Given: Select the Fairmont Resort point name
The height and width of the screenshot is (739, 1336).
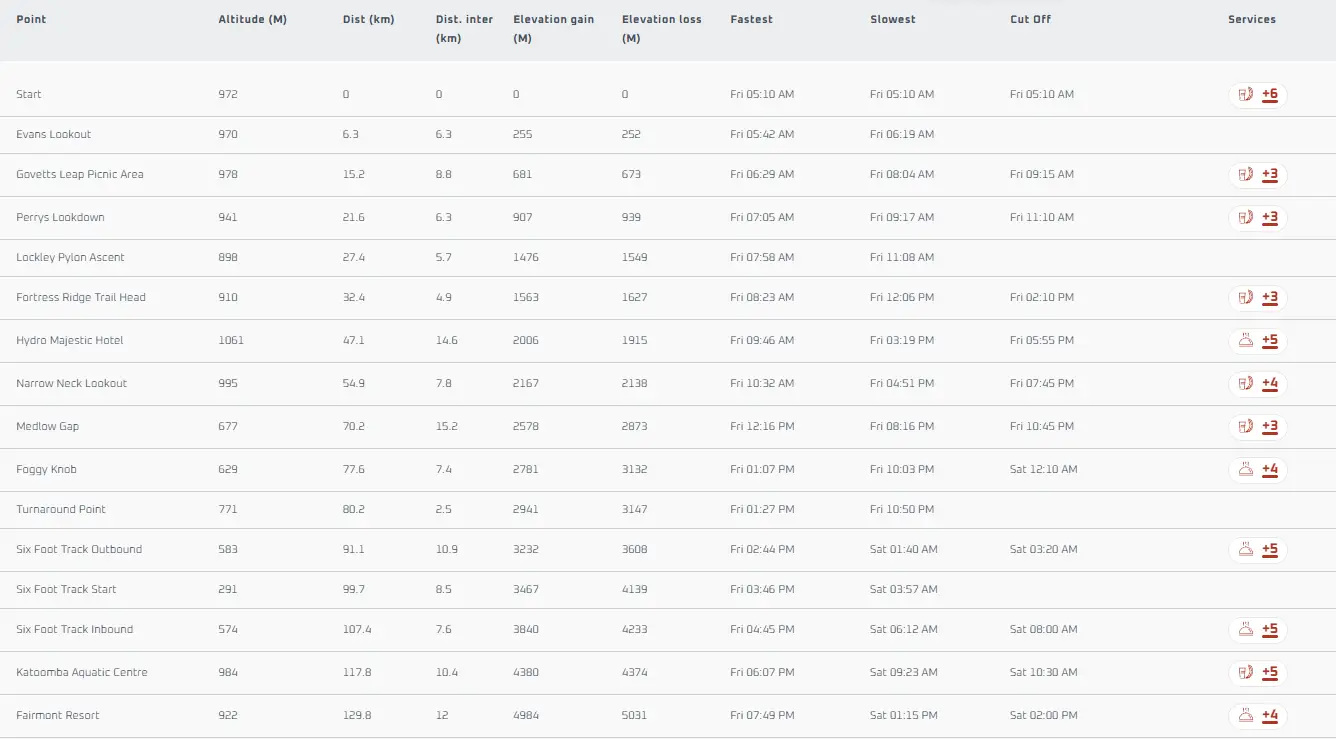Looking at the screenshot, I should tap(58, 715).
